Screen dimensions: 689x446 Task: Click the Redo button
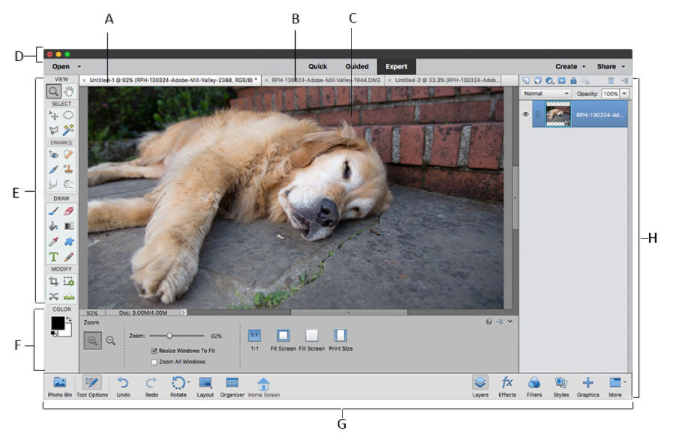pyautogui.click(x=151, y=387)
